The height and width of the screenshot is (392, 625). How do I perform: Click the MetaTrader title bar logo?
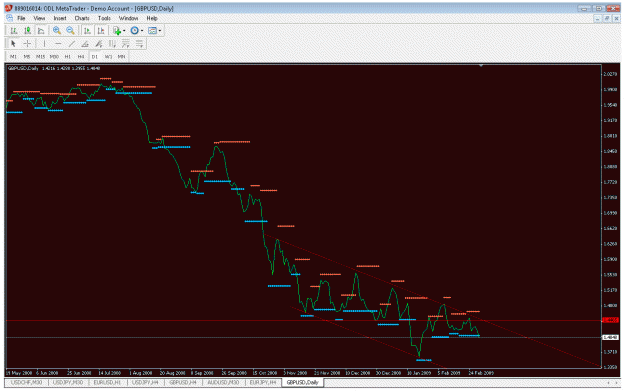click(x=9, y=8)
